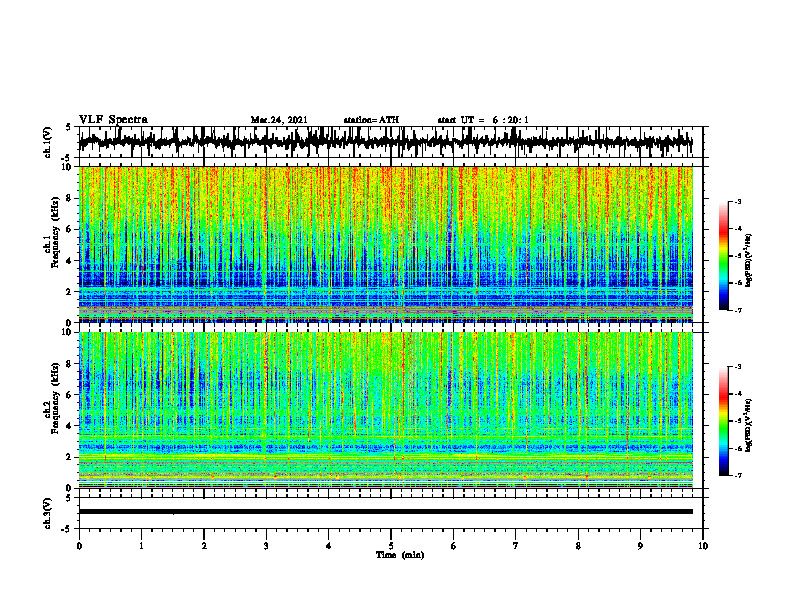
Task: Click the ch.1 waveform trace panel
Action: click(391, 142)
